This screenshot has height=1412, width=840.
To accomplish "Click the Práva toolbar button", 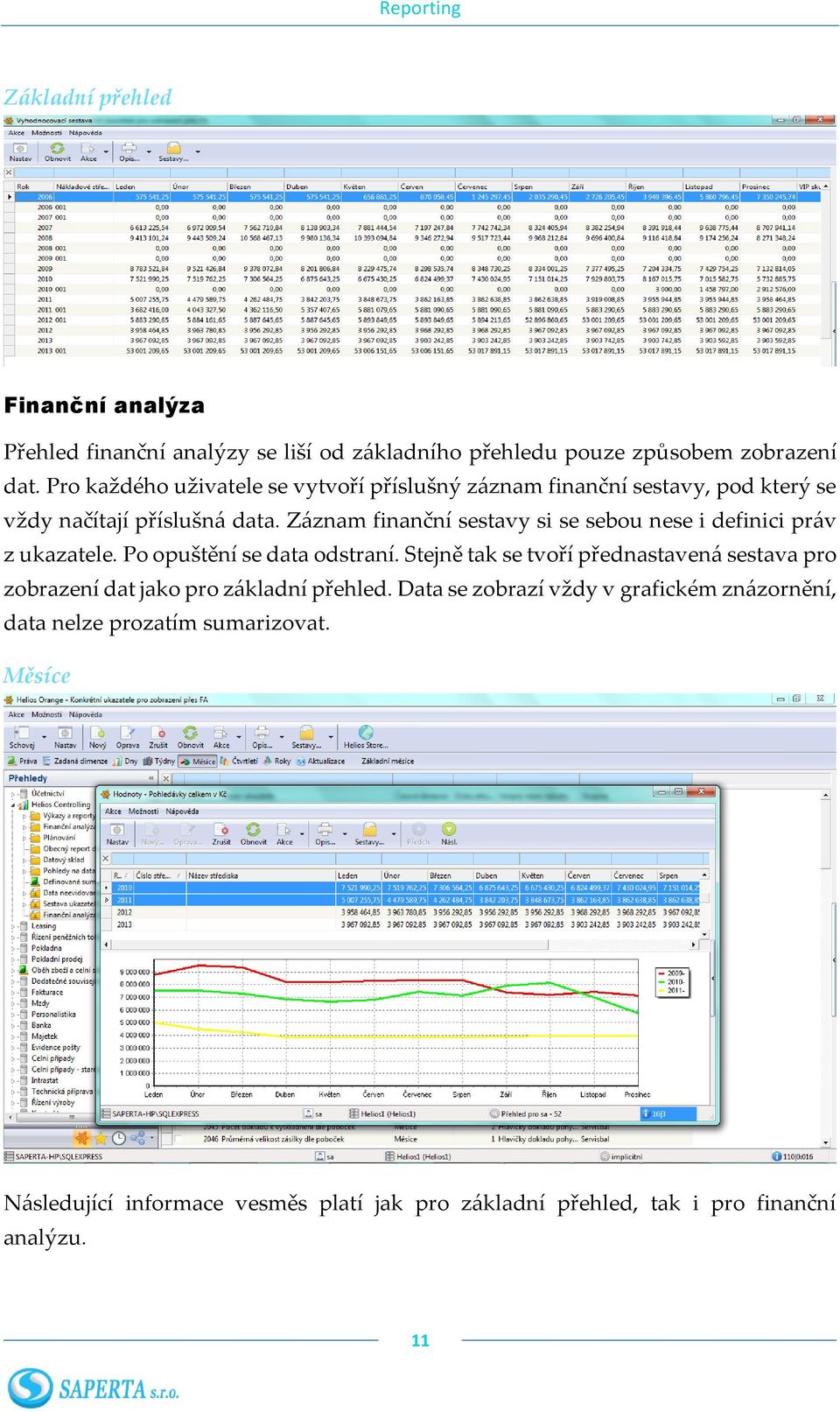I will tap(23, 761).
